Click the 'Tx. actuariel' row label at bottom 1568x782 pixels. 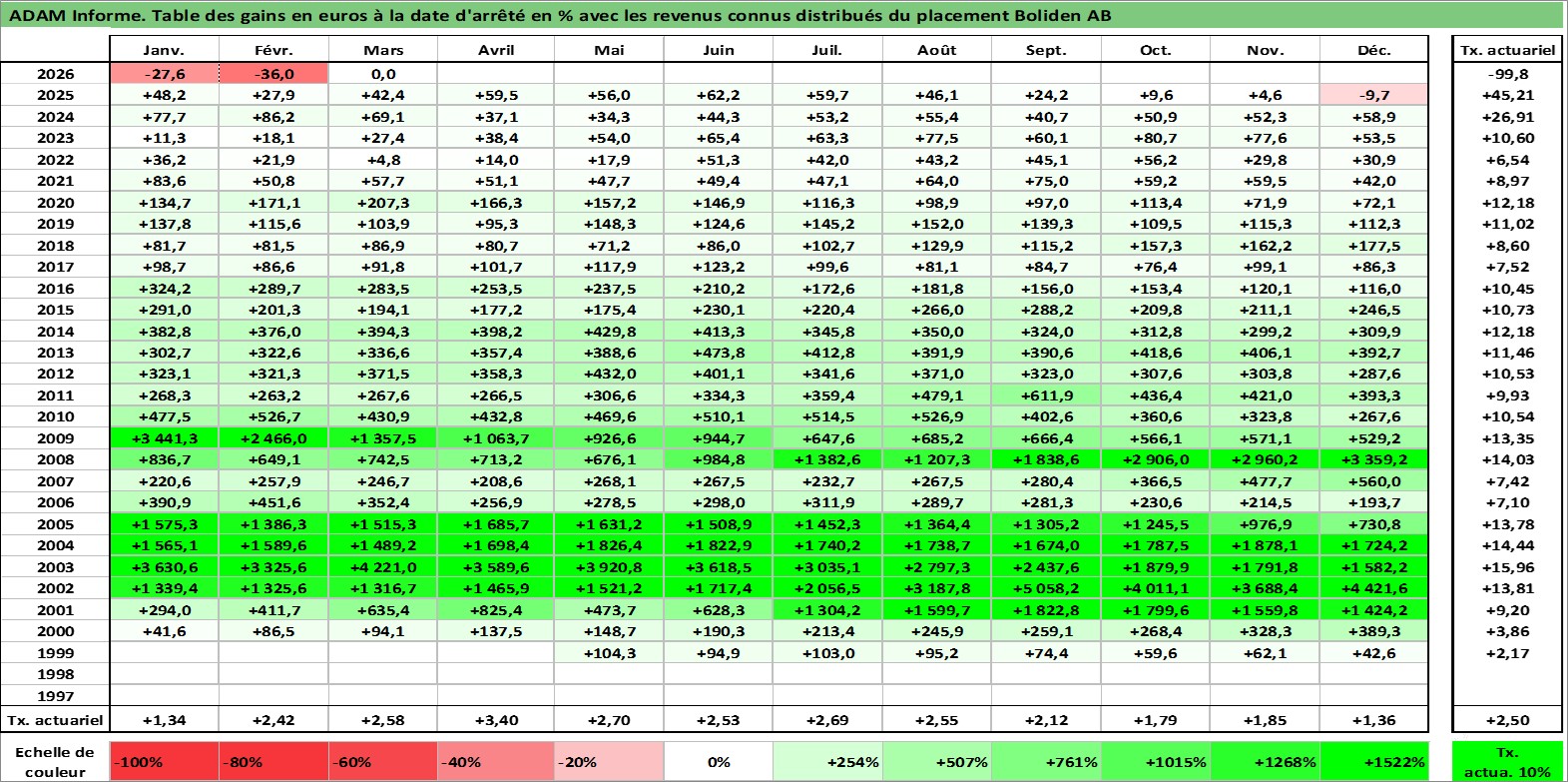tap(55, 720)
